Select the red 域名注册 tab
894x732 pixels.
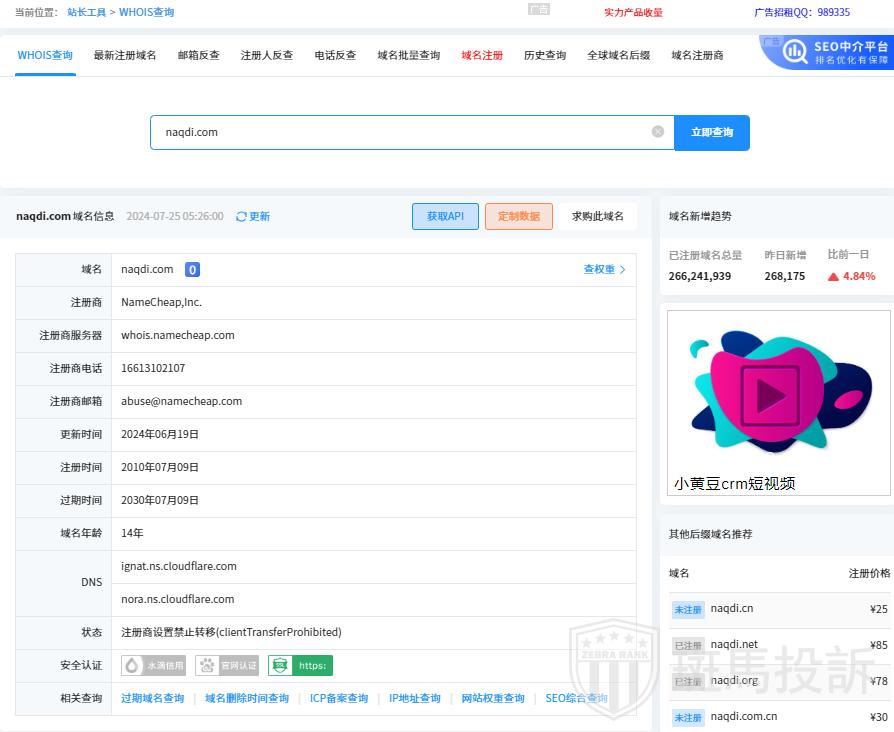click(x=482, y=56)
